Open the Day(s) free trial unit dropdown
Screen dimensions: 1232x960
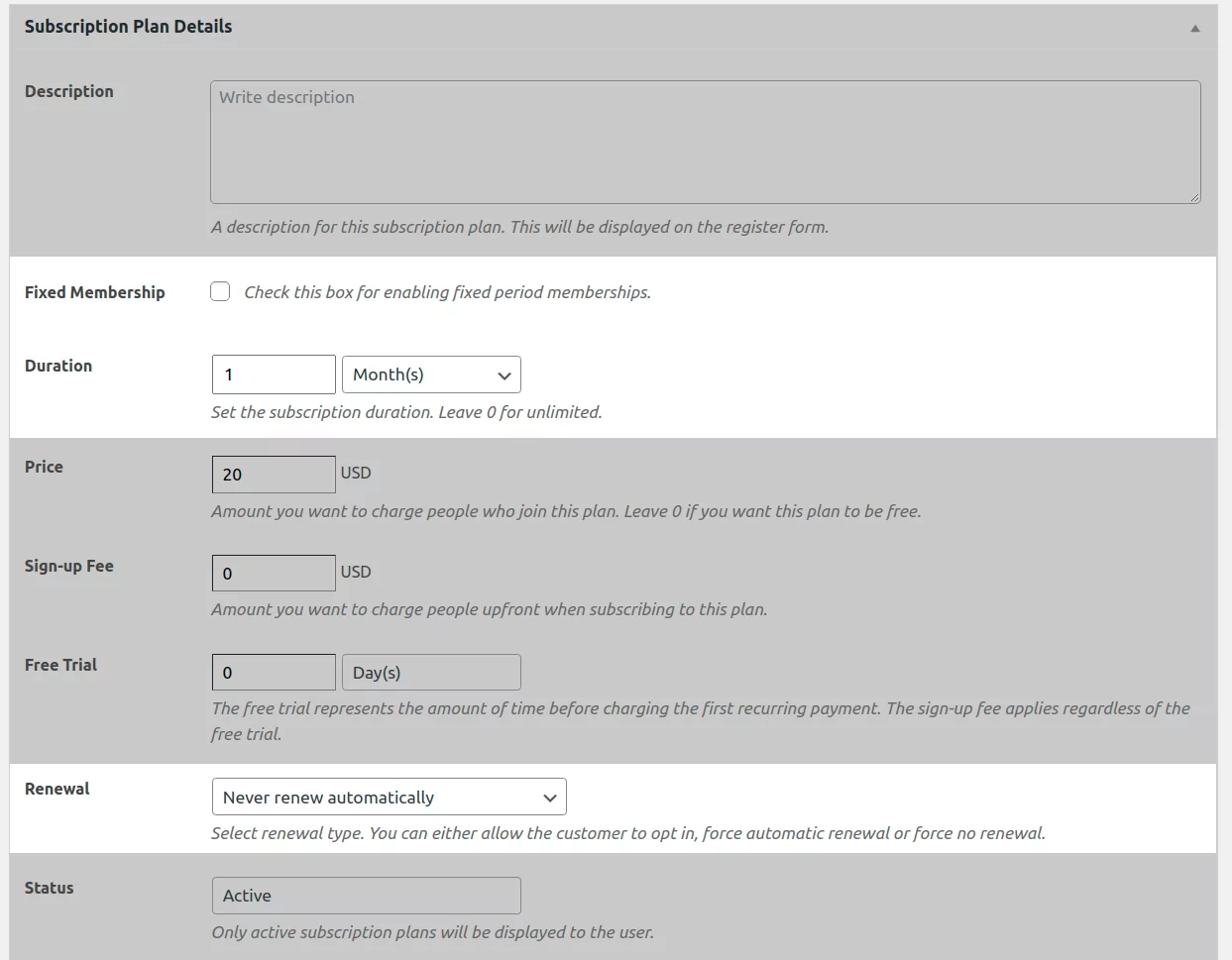pyautogui.click(x=431, y=673)
